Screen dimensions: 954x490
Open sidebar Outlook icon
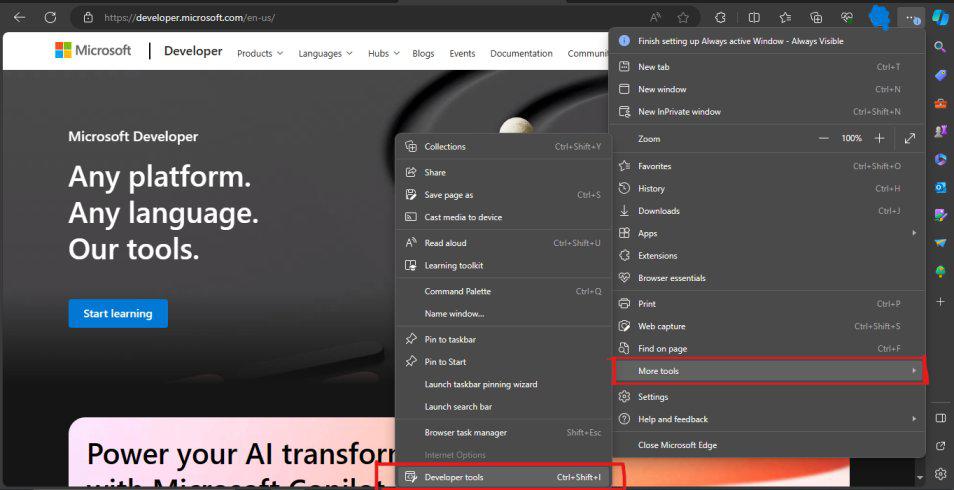940,187
